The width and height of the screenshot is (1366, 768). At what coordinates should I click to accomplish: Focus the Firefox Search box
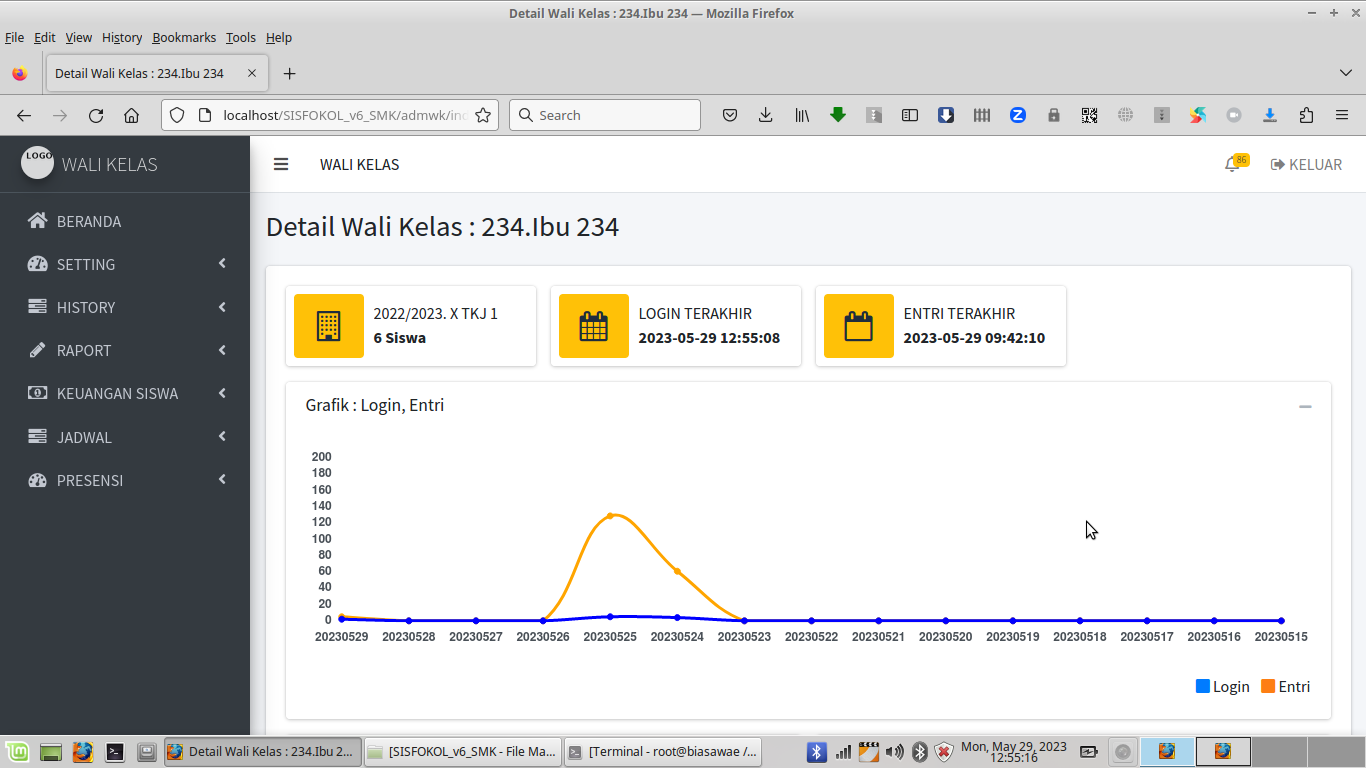[605, 115]
